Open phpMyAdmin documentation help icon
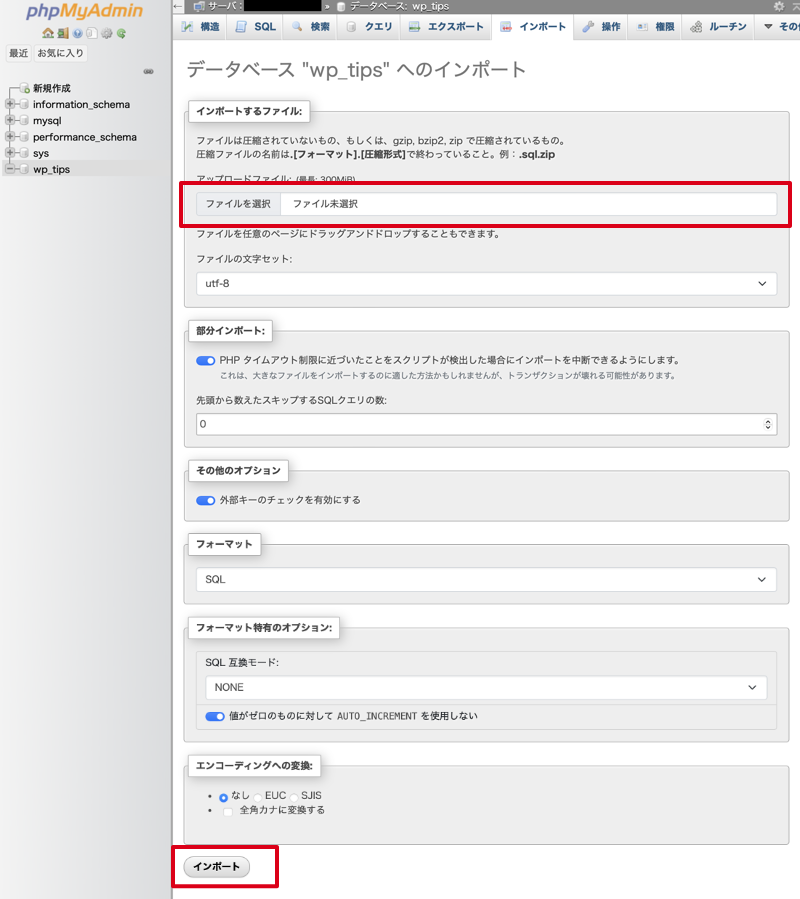The image size is (800, 899). tap(77, 33)
